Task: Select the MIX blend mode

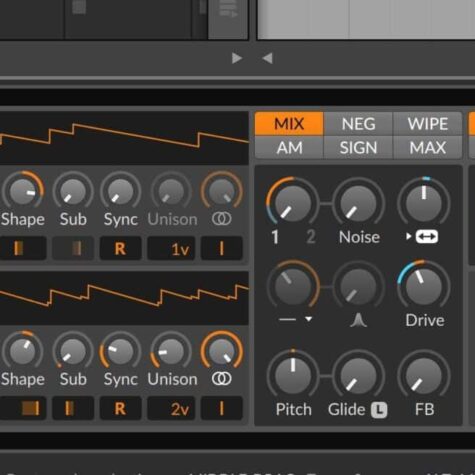Action: tap(289, 124)
